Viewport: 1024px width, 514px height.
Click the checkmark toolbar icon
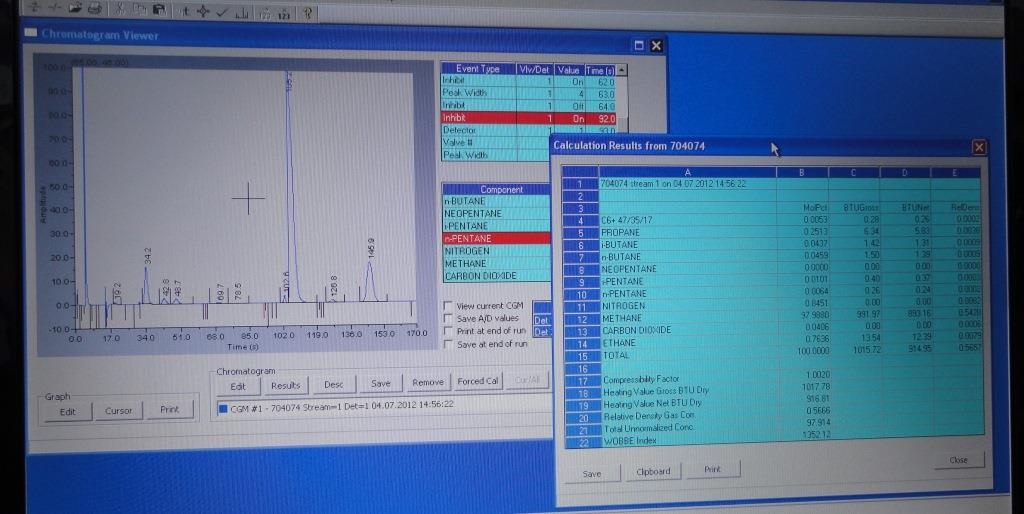(x=222, y=11)
